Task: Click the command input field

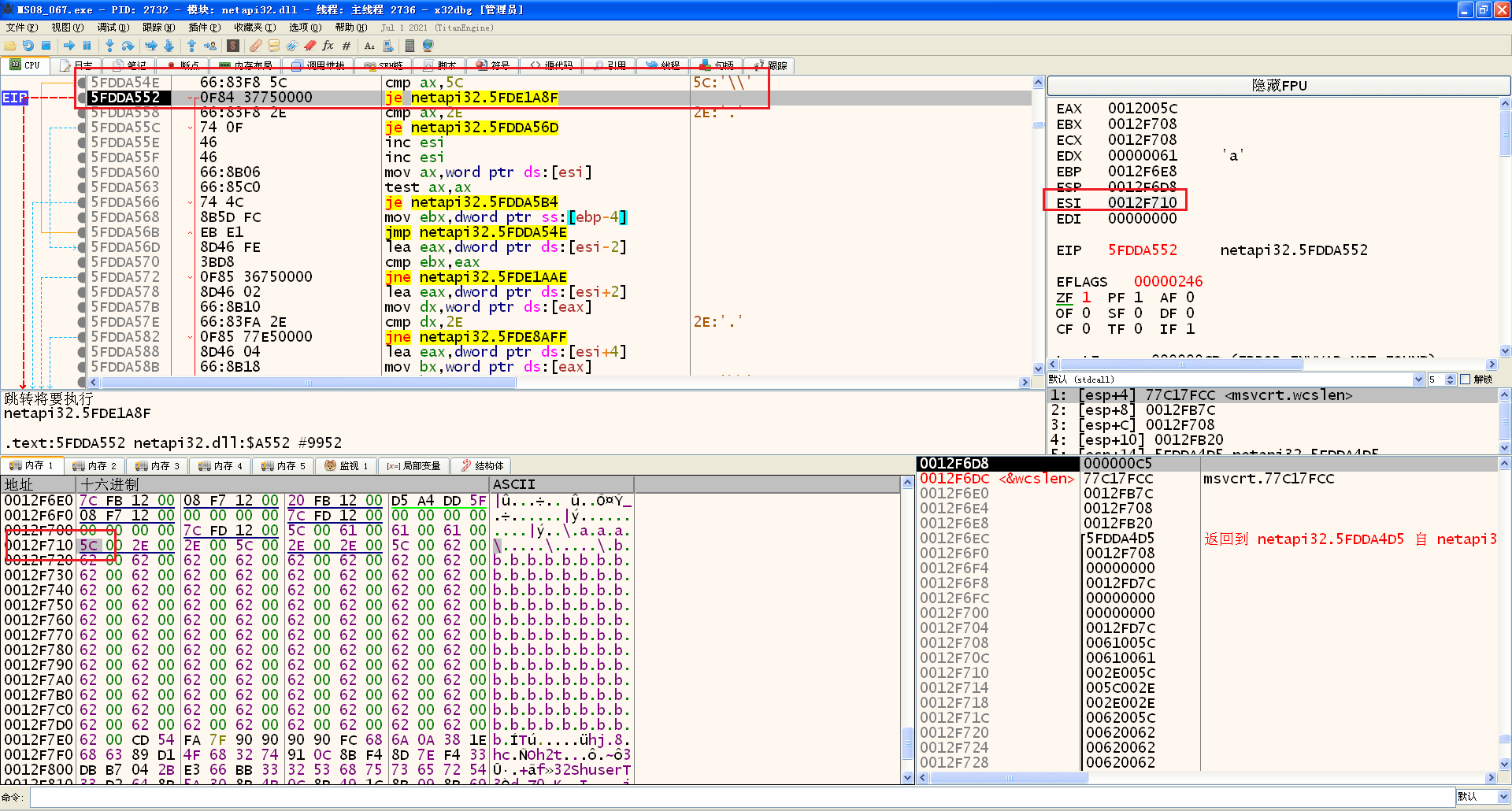Action: (741, 798)
